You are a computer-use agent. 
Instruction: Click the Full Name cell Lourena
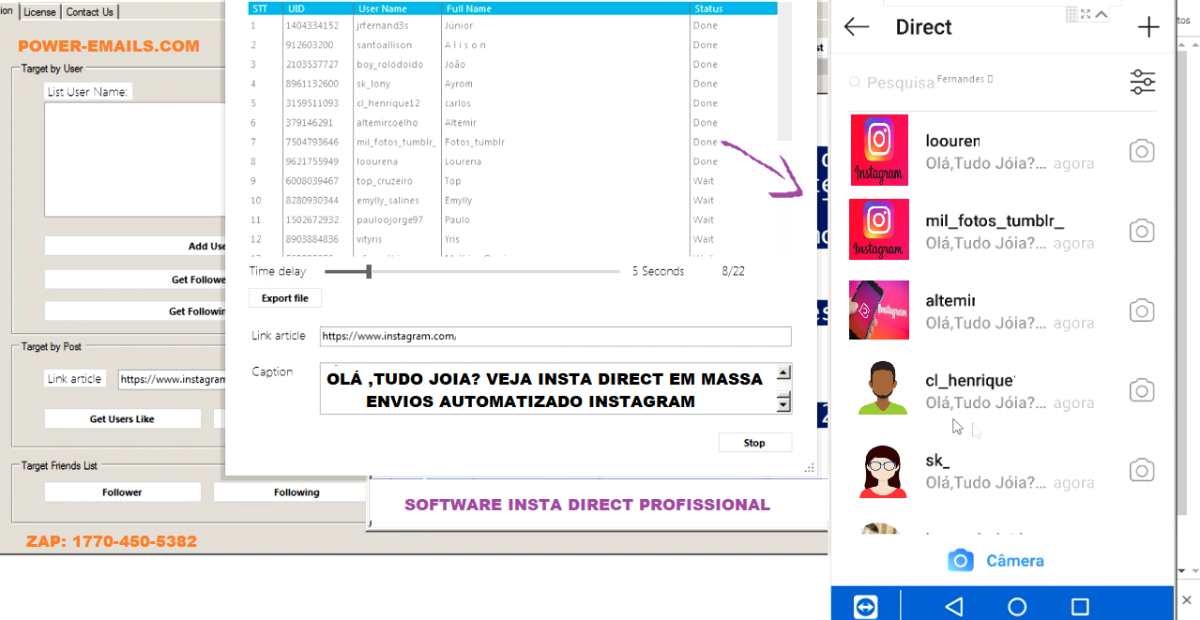pyautogui.click(x=463, y=162)
